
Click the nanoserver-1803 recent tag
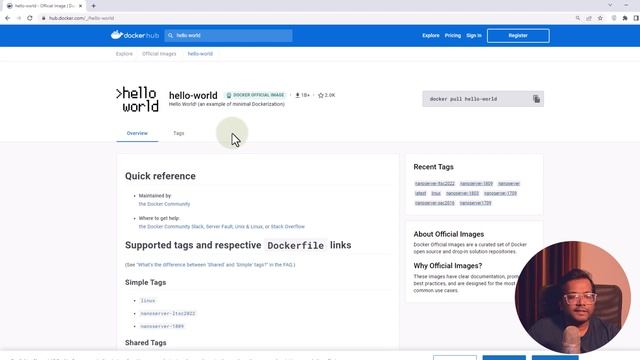point(462,193)
